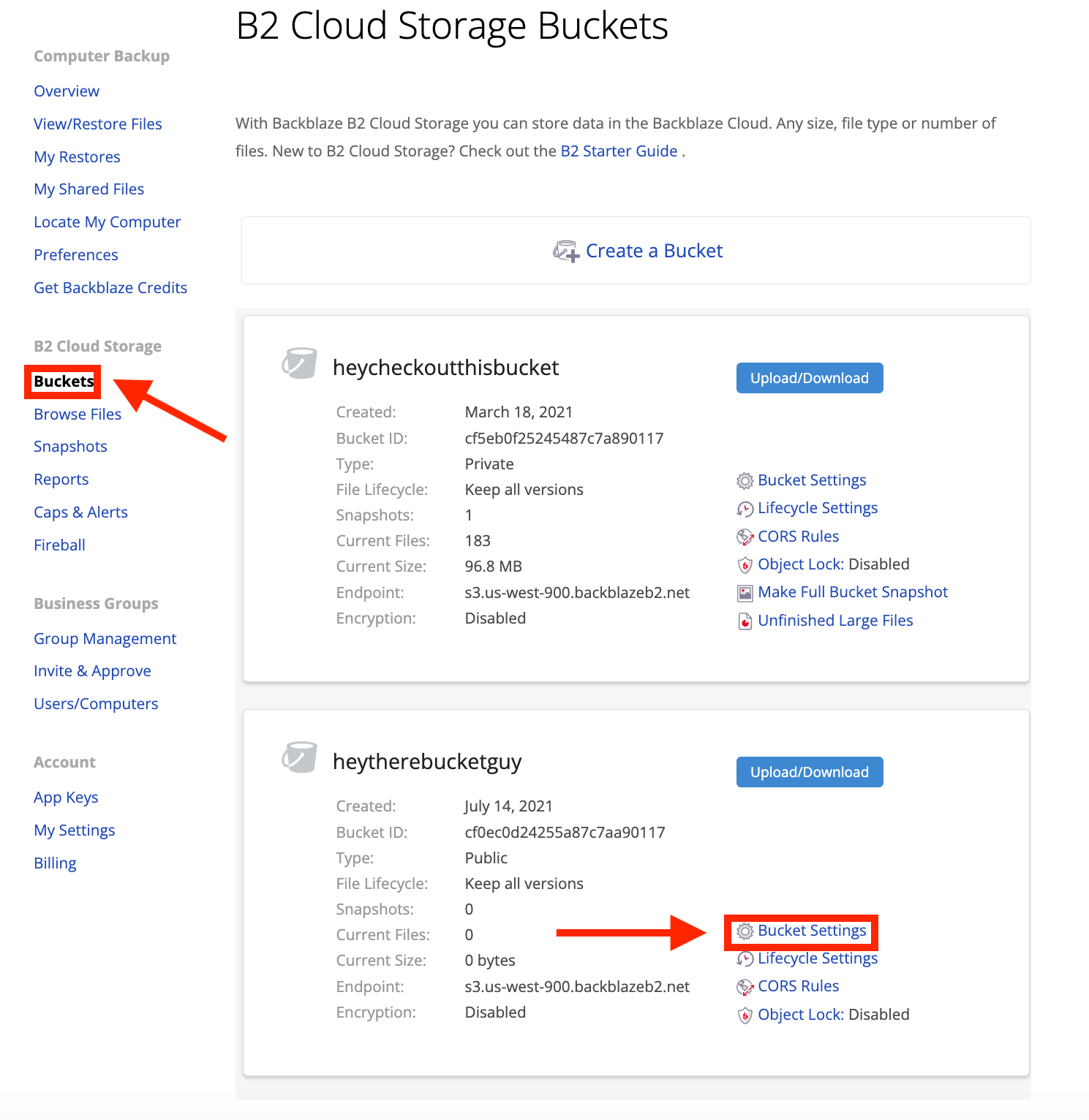The width and height of the screenshot is (1089, 1120).
Task: Click the bucket icon beside heytherebucketguy
Action: (300, 757)
